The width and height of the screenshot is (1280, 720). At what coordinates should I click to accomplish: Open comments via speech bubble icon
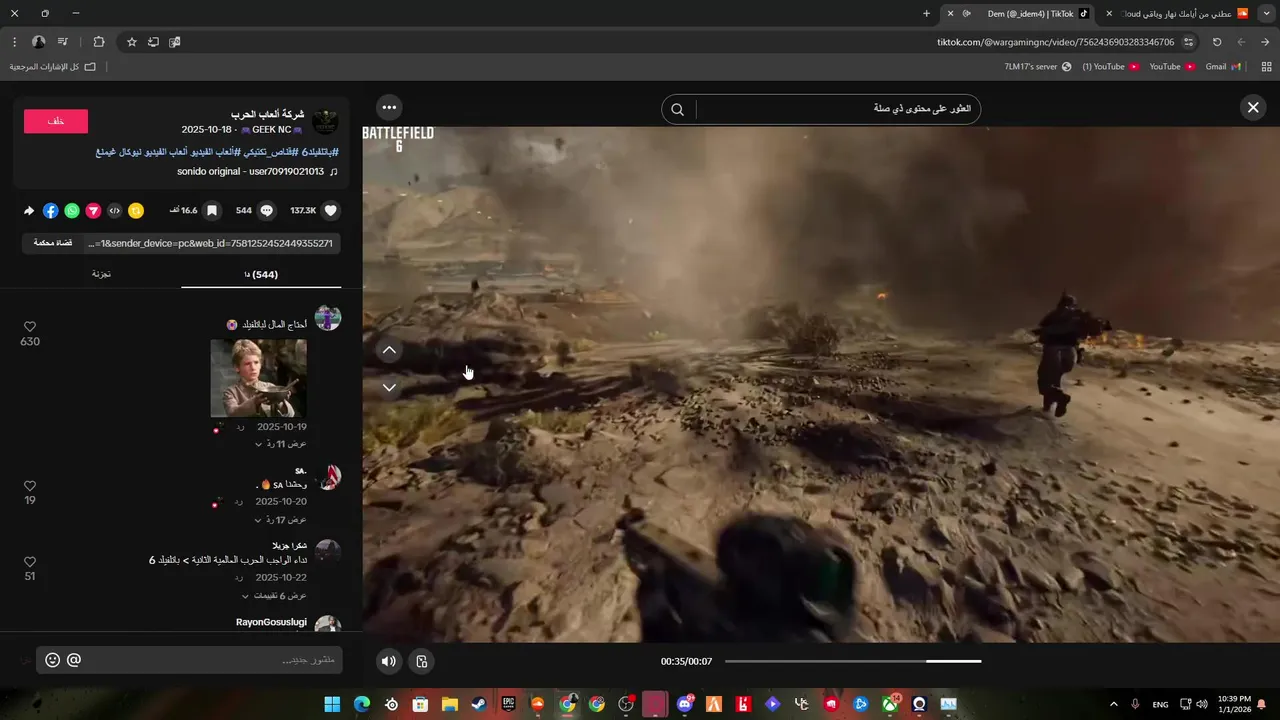266,211
